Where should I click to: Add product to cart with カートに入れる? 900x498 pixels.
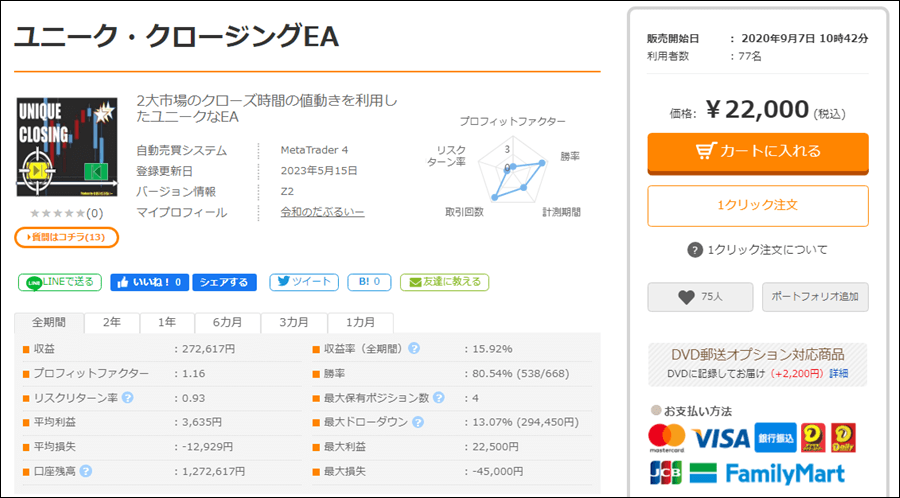[757, 152]
